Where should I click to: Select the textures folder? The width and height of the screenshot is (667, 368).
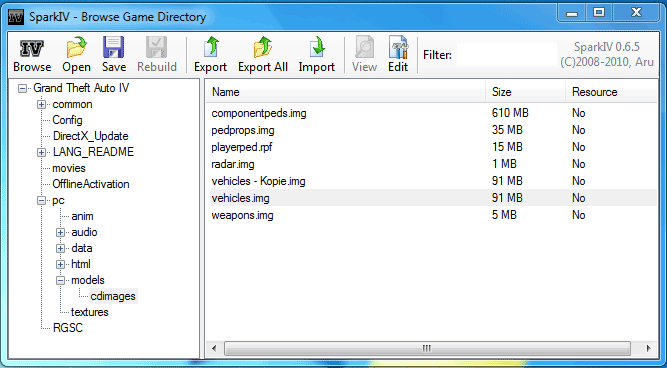(90, 312)
